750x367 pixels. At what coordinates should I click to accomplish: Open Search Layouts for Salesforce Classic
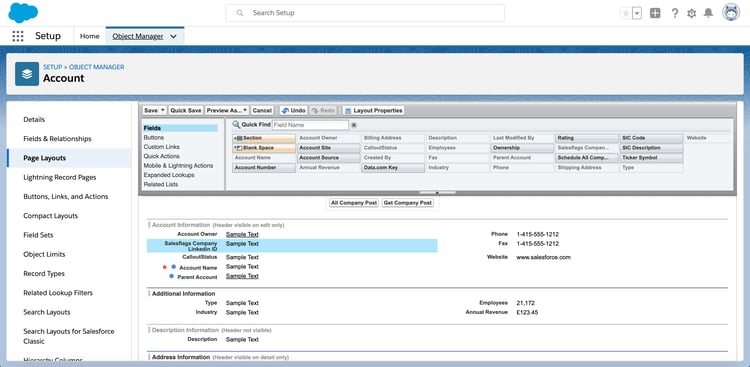click(69, 336)
